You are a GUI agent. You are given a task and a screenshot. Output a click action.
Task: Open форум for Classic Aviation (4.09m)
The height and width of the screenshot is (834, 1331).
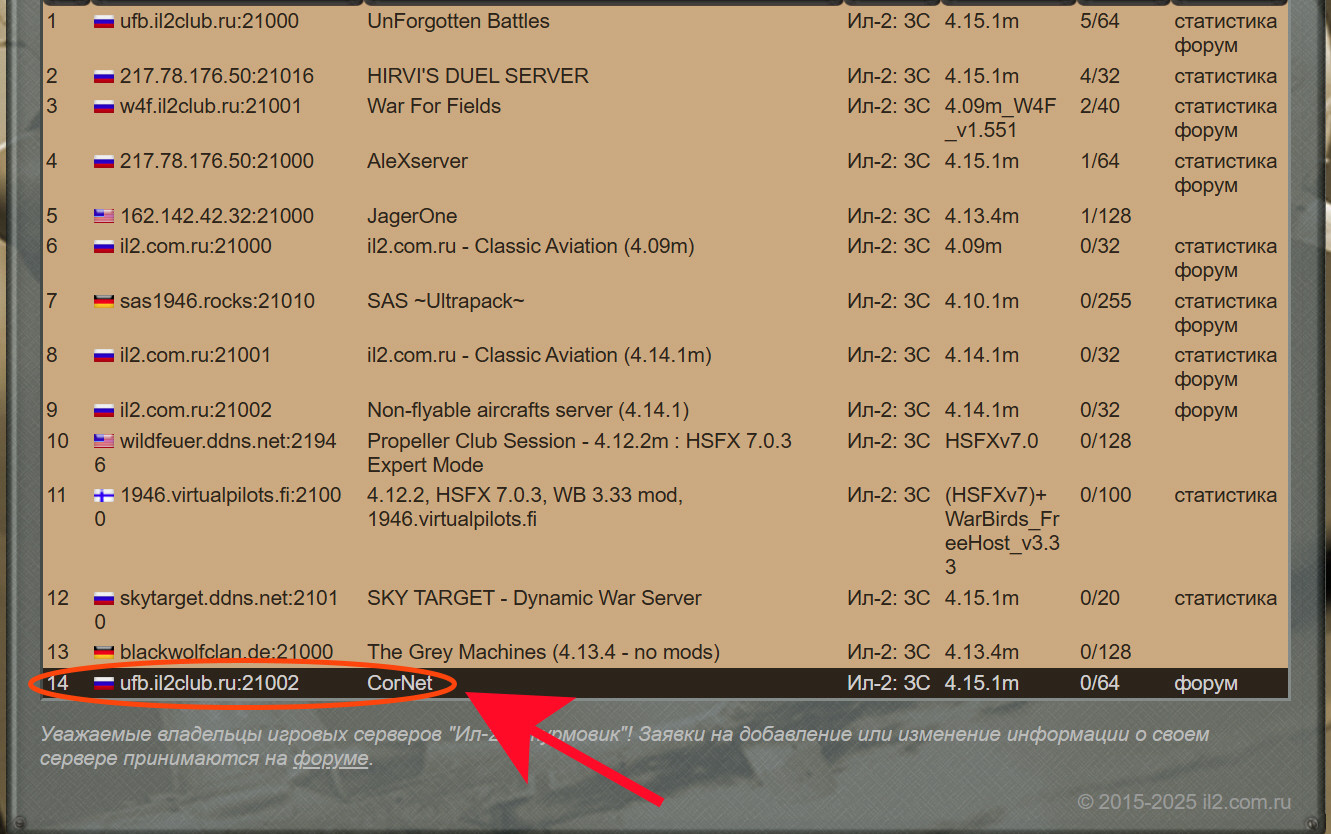1206,270
